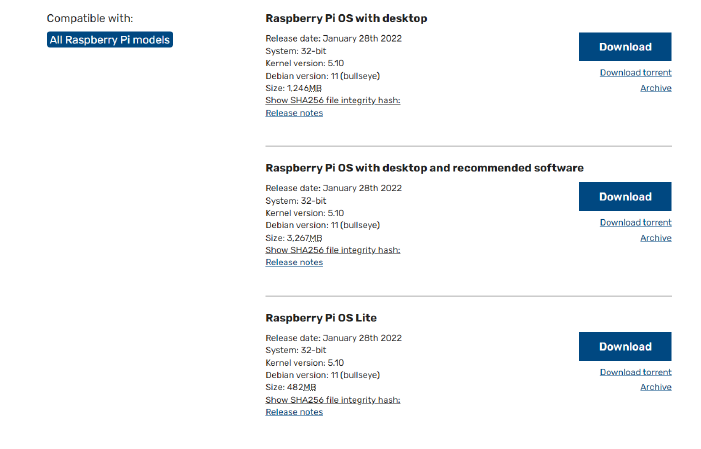Open Download torrent link for OS with desktop

point(635,73)
